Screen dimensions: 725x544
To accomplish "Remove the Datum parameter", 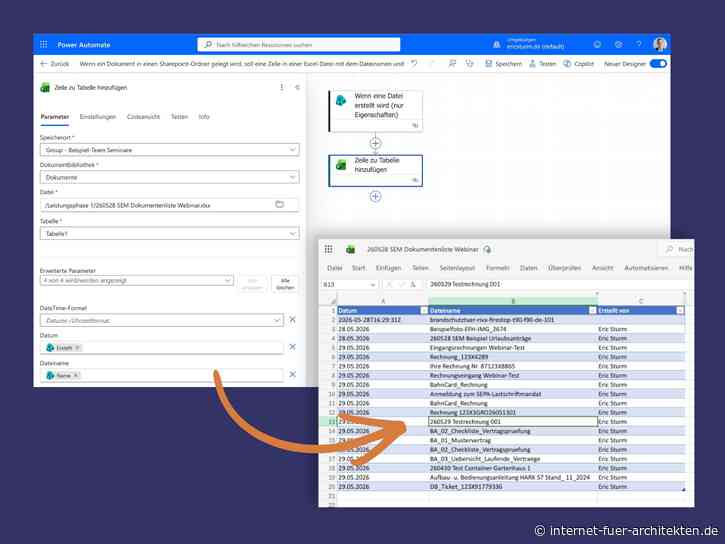I will pyautogui.click(x=292, y=347).
